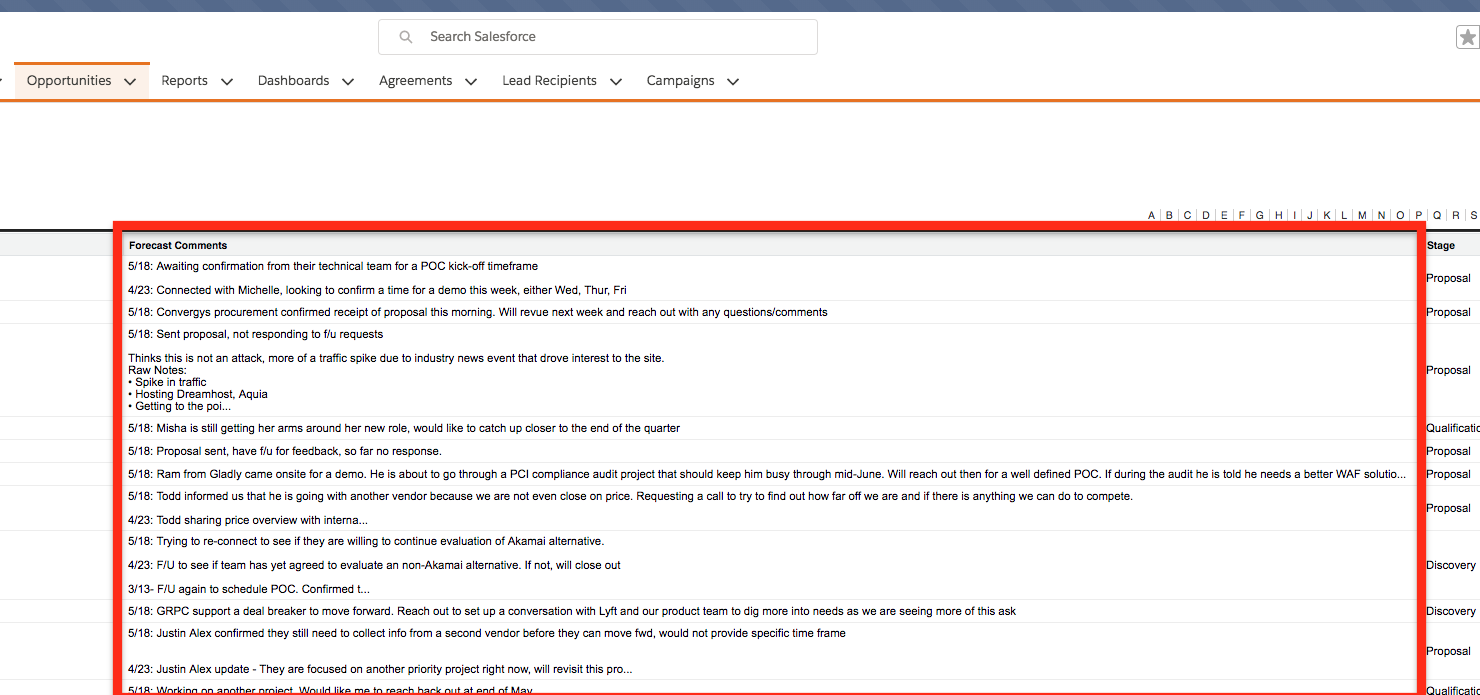The image size is (1480, 695).
Task: Click comment 'Connected with Michelle' demo row
Action: 378,290
